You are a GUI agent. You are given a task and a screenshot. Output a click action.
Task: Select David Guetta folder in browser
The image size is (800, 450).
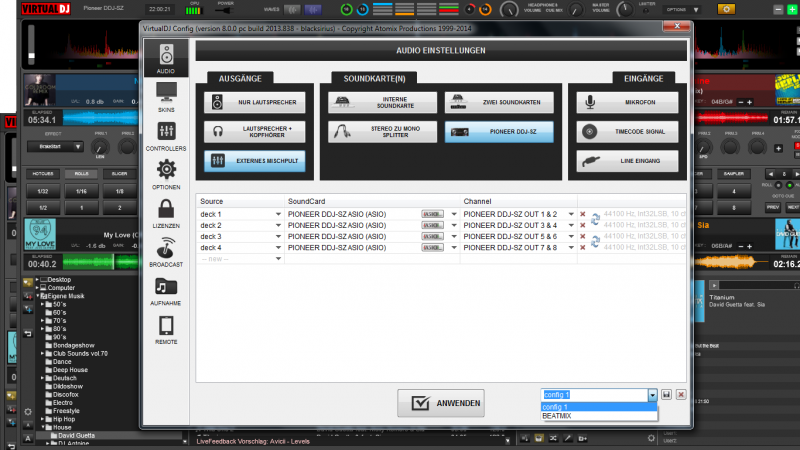point(76,436)
